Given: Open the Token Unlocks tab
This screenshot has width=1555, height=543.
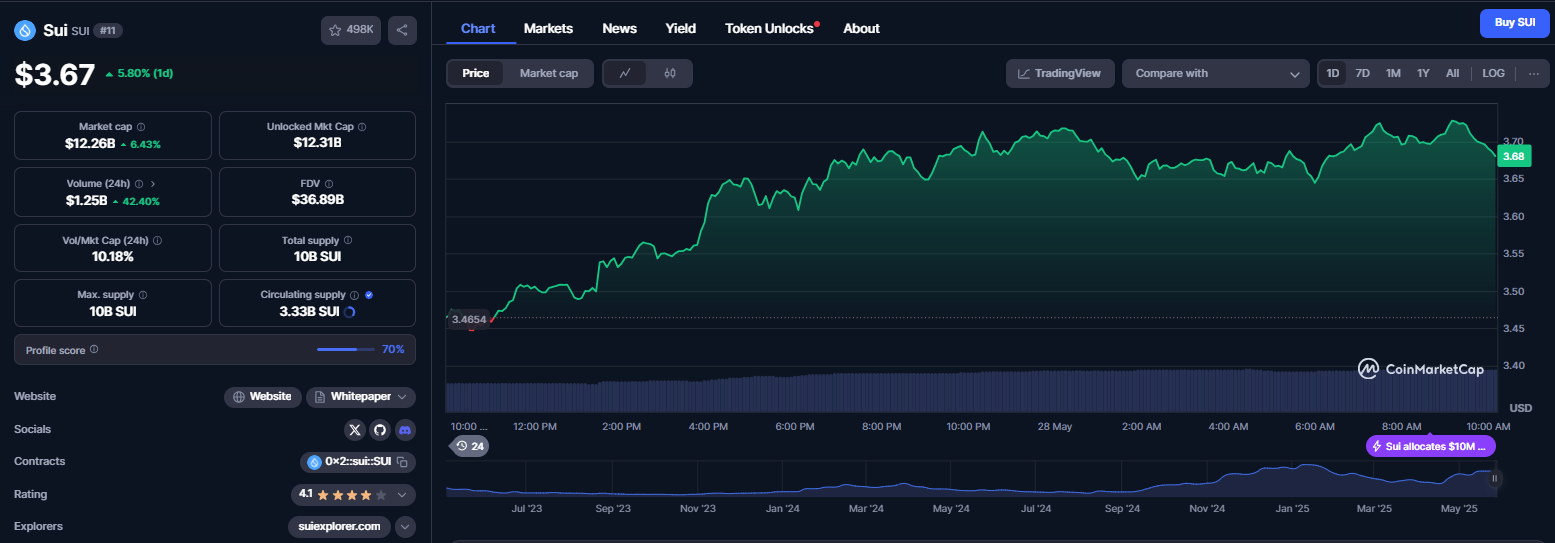Looking at the screenshot, I should click(x=769, y=28).
